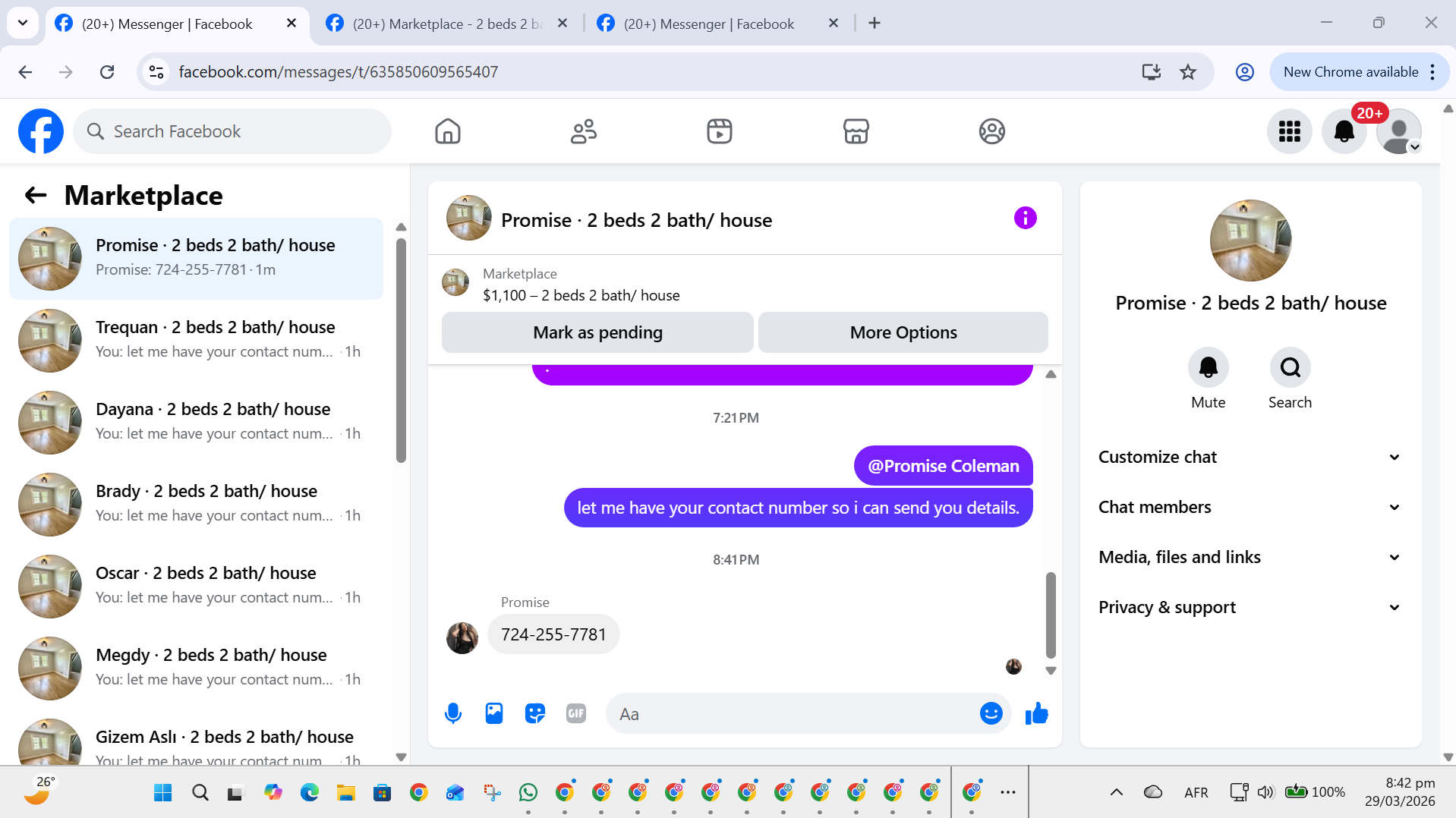Open the Friends icon in top navigation
The image size is (1456, 818).
tap(584, 131)
